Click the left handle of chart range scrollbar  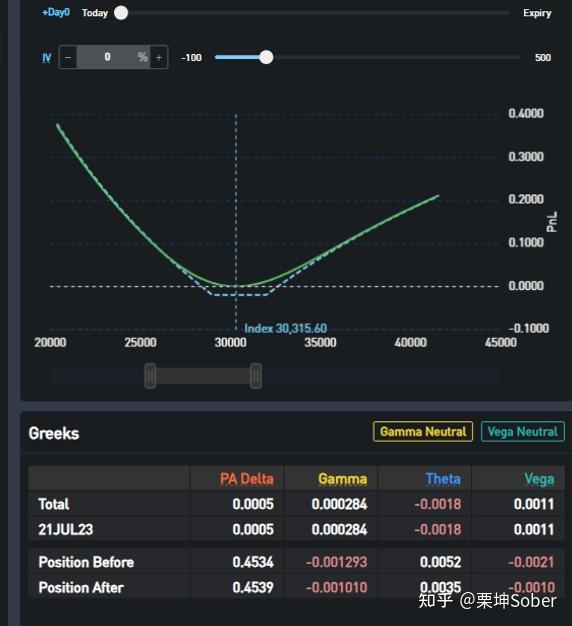click(150, 376)
